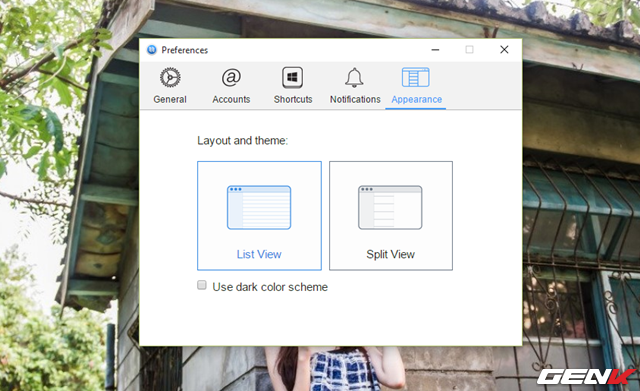
Task: Choose the Split View layout card
Action: point(391,215)
